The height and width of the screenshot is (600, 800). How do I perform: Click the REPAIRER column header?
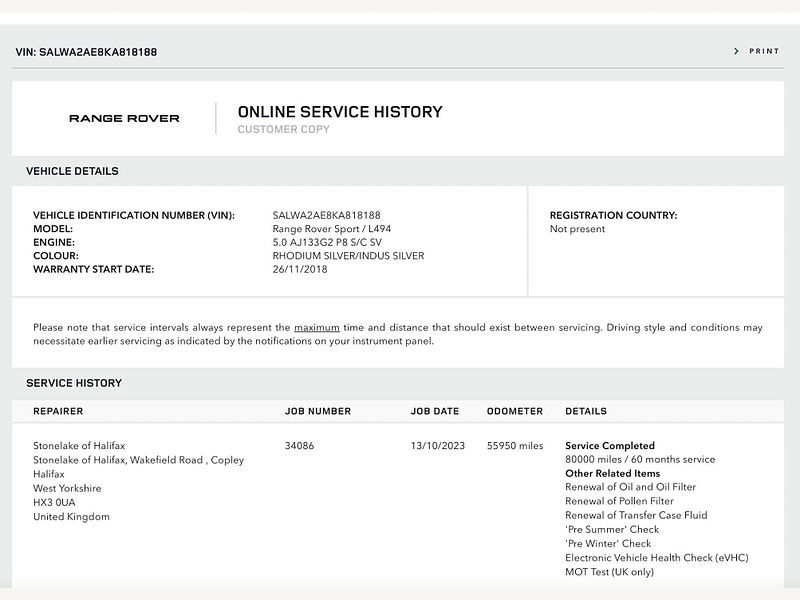58,411
